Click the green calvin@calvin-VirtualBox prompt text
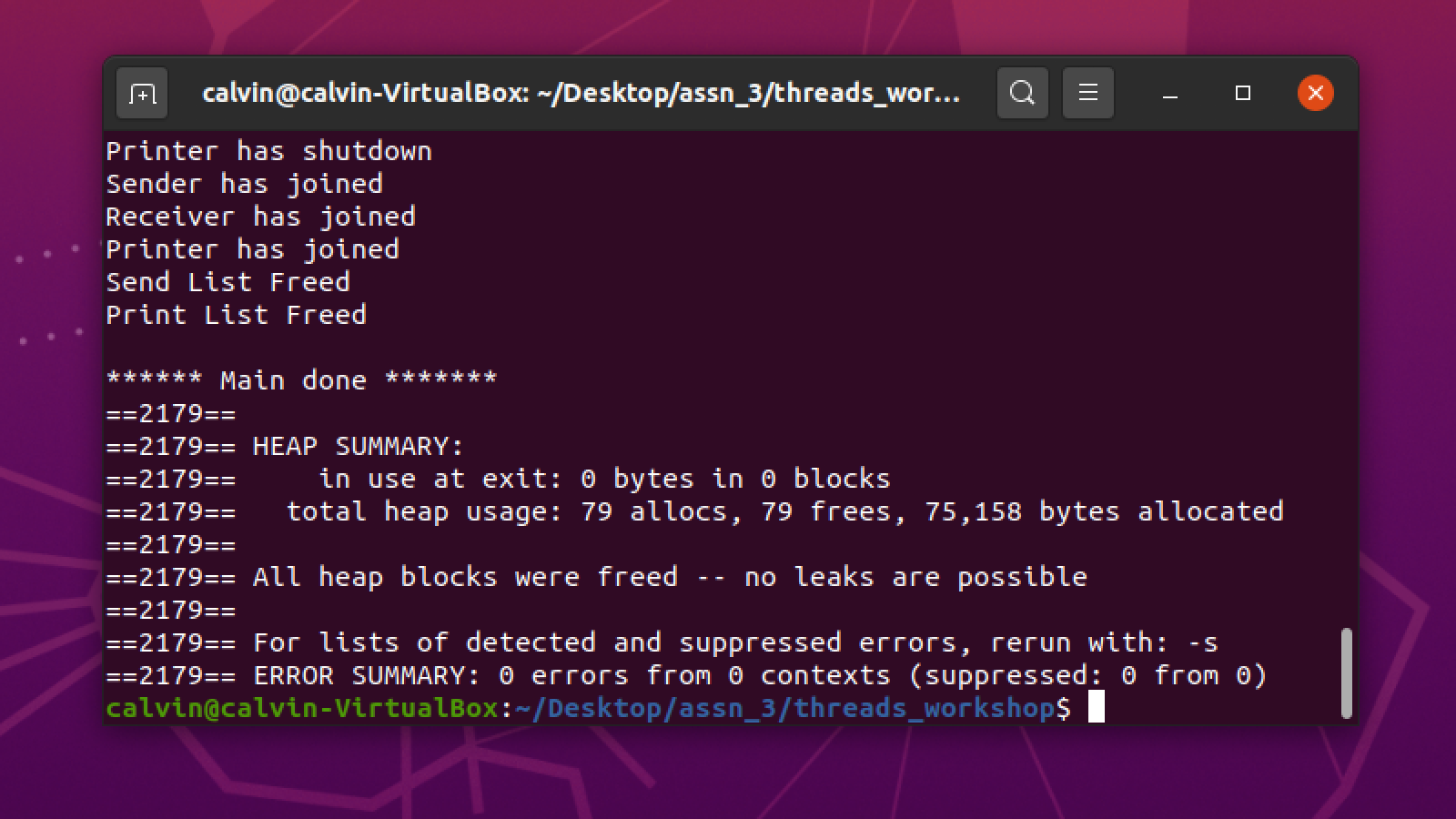This screenshot has height=819, width=1456. pos(302,708)
